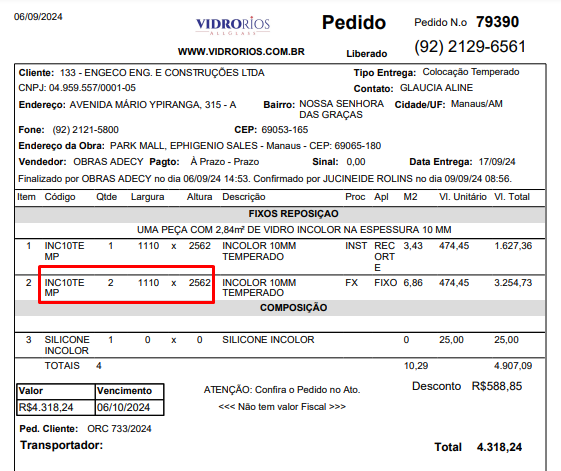561x471 pixels.
Task: Click the Código column header
Action: 60,197
